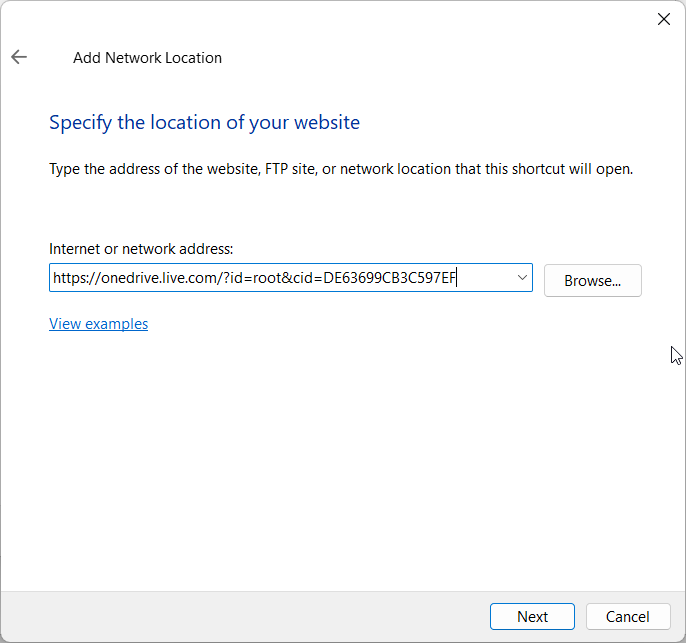Click the back arrow icon
The width and height of the screenshot is (686, 643).
pyautogui.click(x=19, y=57)
